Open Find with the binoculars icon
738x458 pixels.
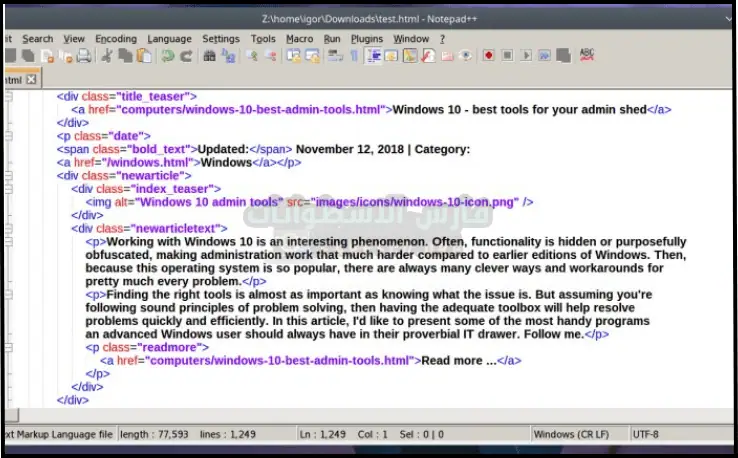point(209,56)
